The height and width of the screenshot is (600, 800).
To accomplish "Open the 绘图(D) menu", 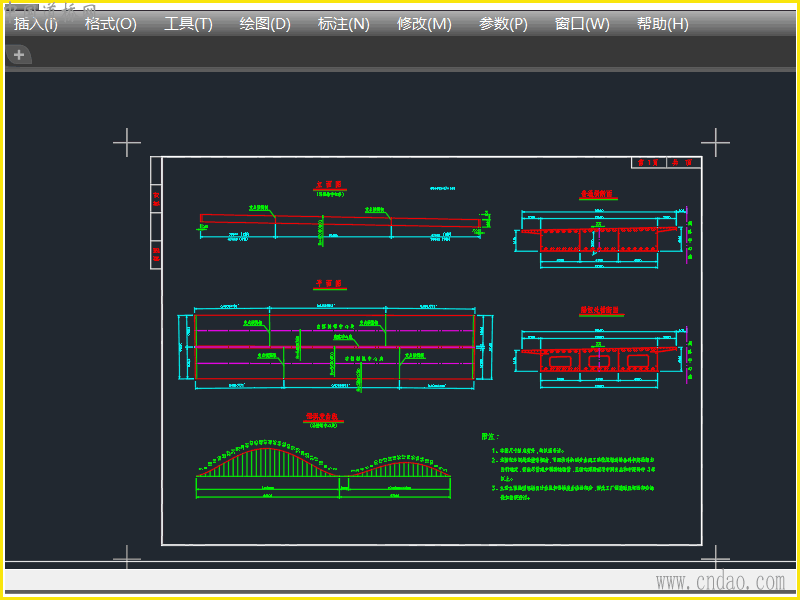I will tap(265, 24).
